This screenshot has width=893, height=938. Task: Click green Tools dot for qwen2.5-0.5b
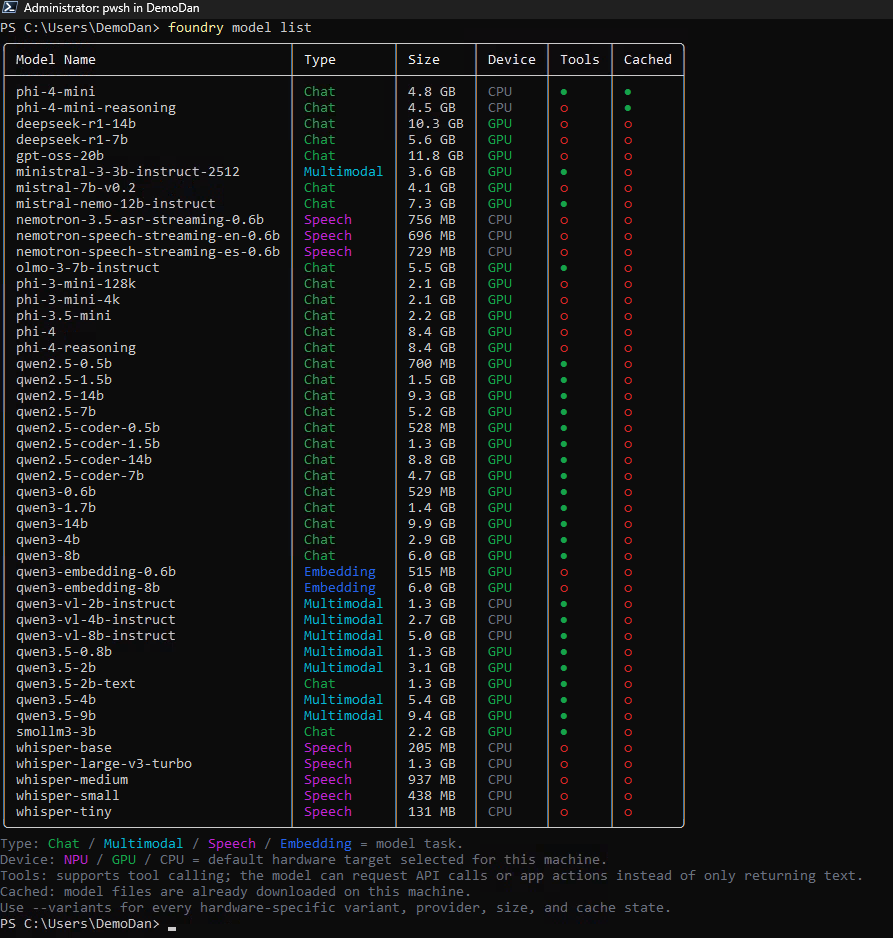click(x=563, y=364)
